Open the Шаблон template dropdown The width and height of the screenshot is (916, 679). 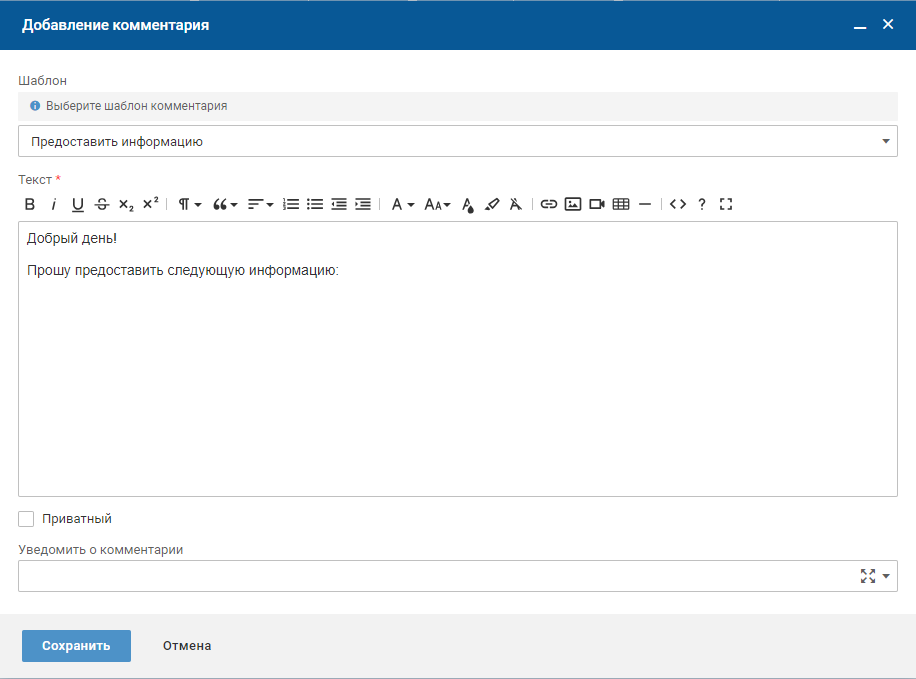coord(457,141)
